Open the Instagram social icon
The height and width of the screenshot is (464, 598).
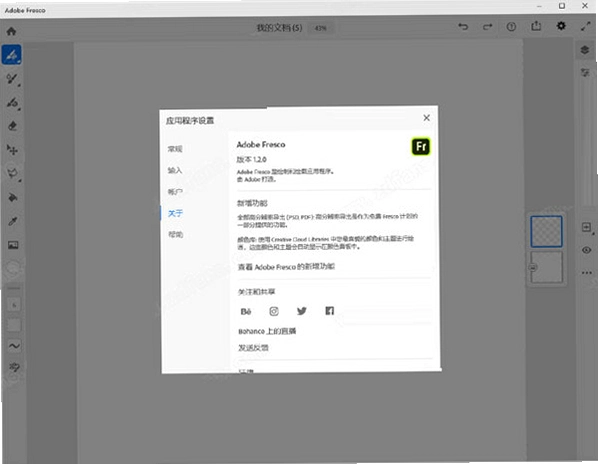point(274,311)
